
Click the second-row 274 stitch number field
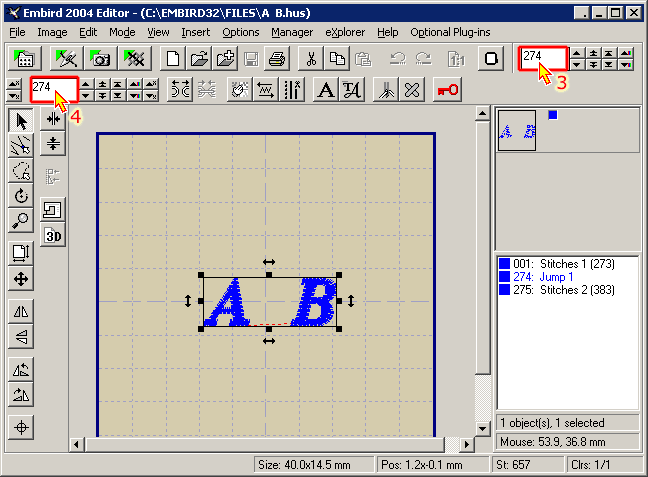coord(54,89)
